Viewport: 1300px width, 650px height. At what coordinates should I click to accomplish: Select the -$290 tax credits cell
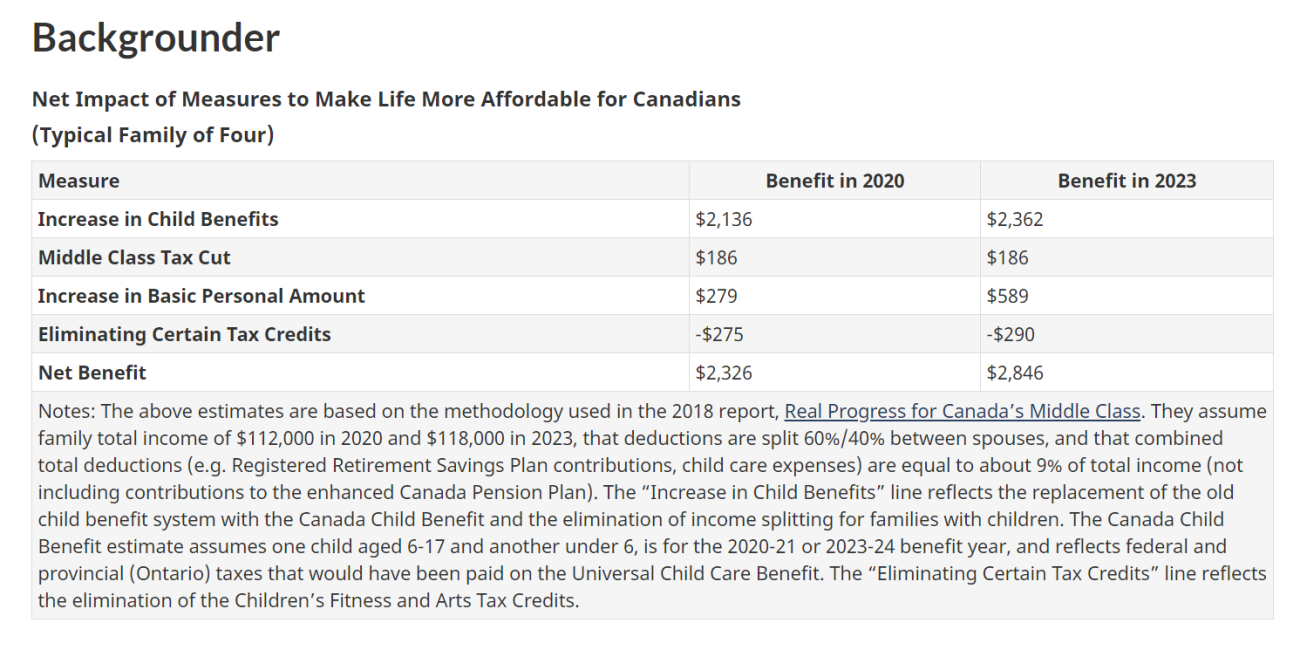click(x=1010, y=334)
